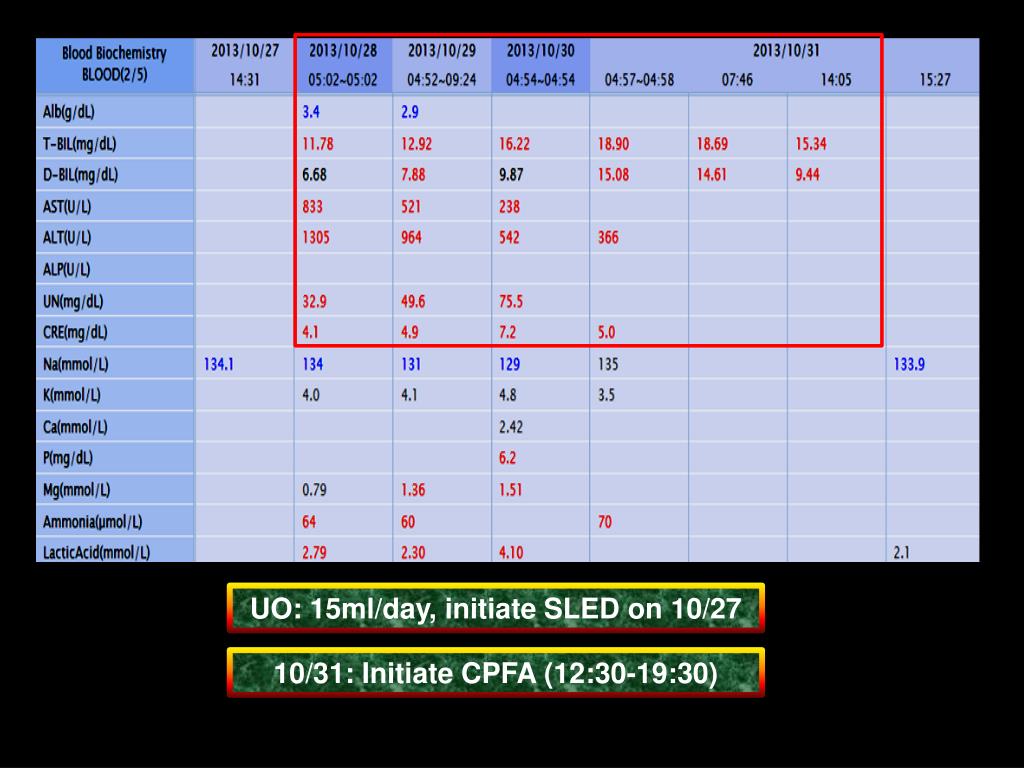Click the UN value 32.9

(x=314, y=301)
